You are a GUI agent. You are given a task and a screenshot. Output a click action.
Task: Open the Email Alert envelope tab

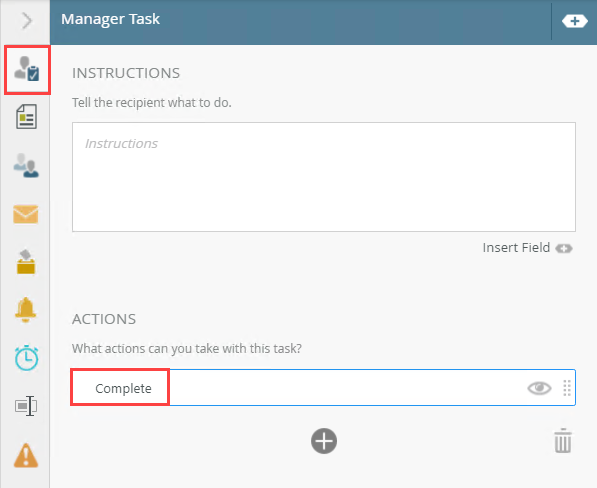point(26,214)
